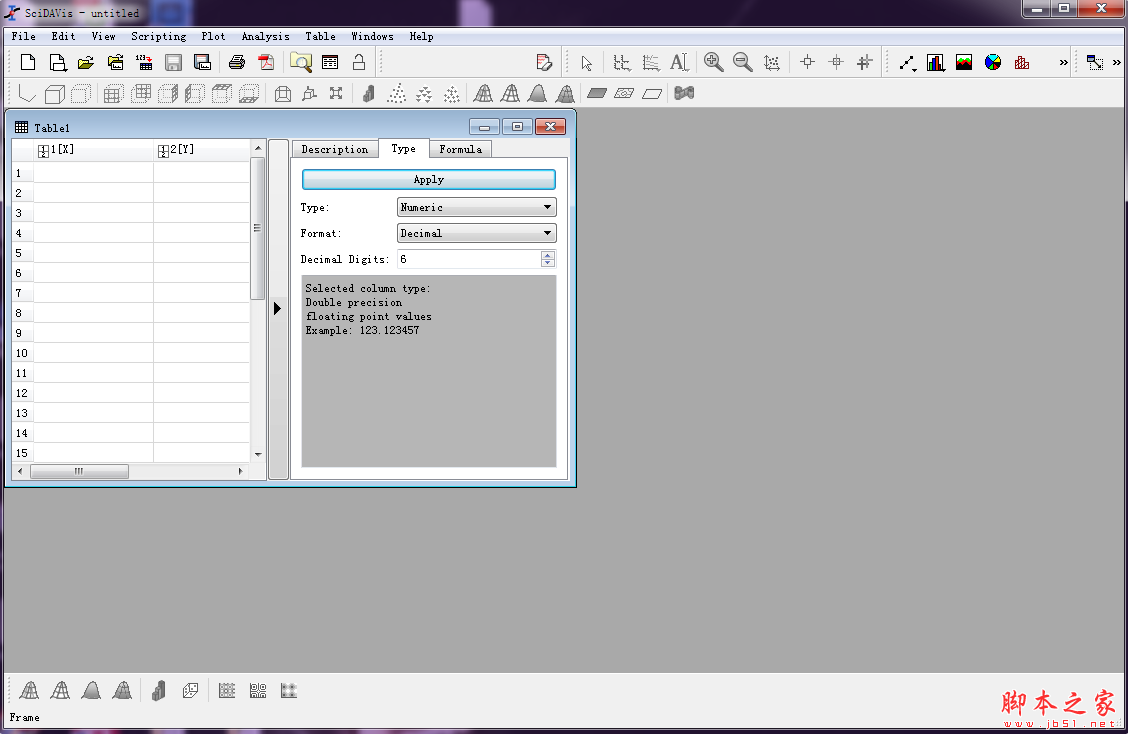The width and height of the screenshot is (1128, 735).
Task: Select the arrow pointer tool
Action: 587,62
